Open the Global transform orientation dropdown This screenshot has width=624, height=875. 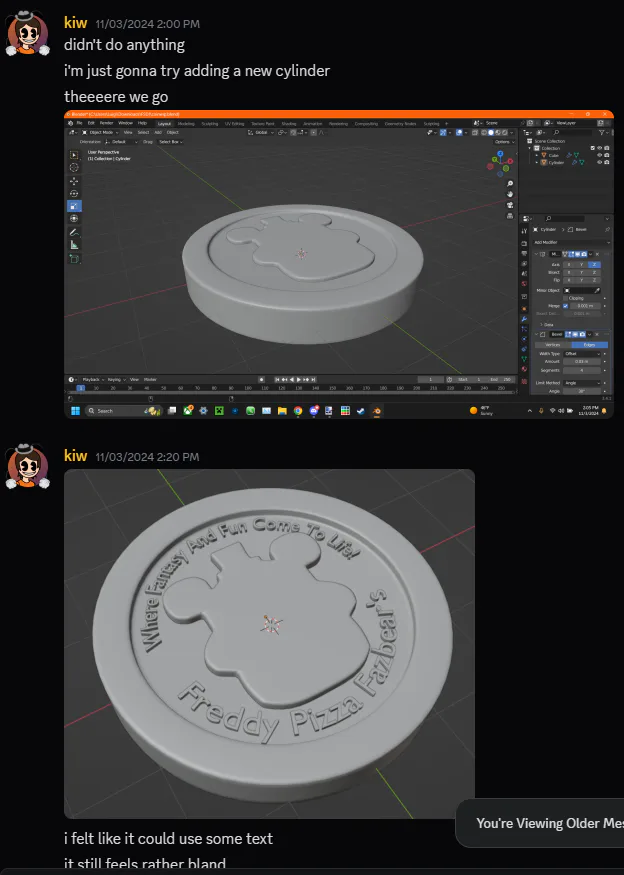(262, 132)
